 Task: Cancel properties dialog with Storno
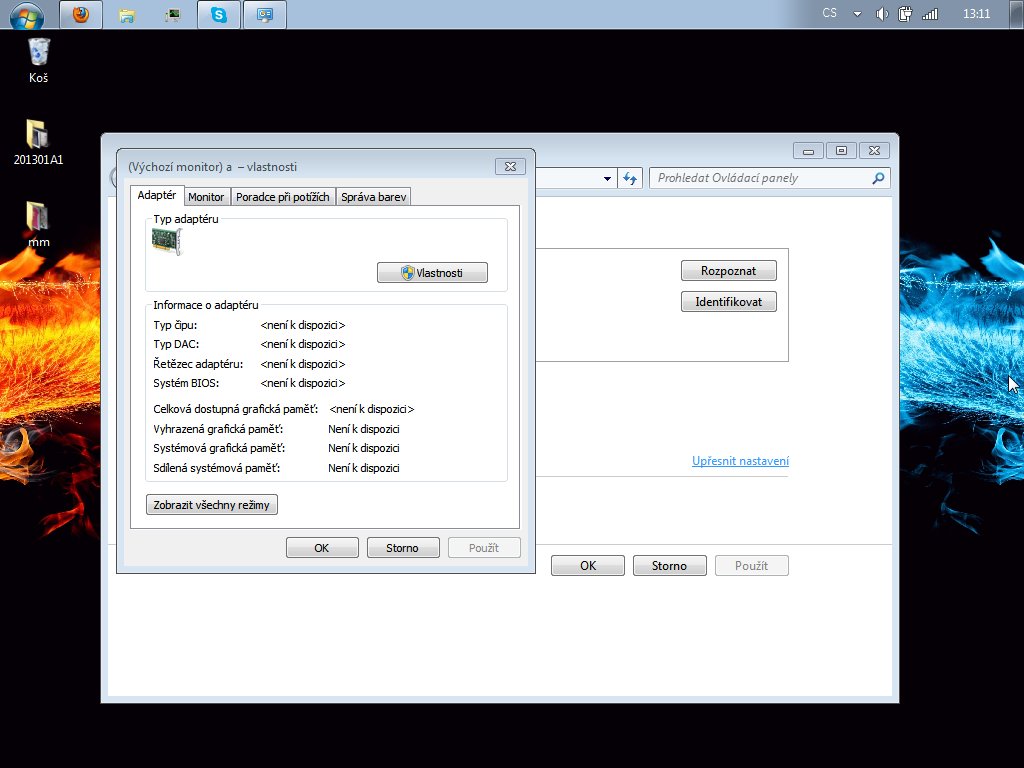pyautogui.click(x=403, y=548)
